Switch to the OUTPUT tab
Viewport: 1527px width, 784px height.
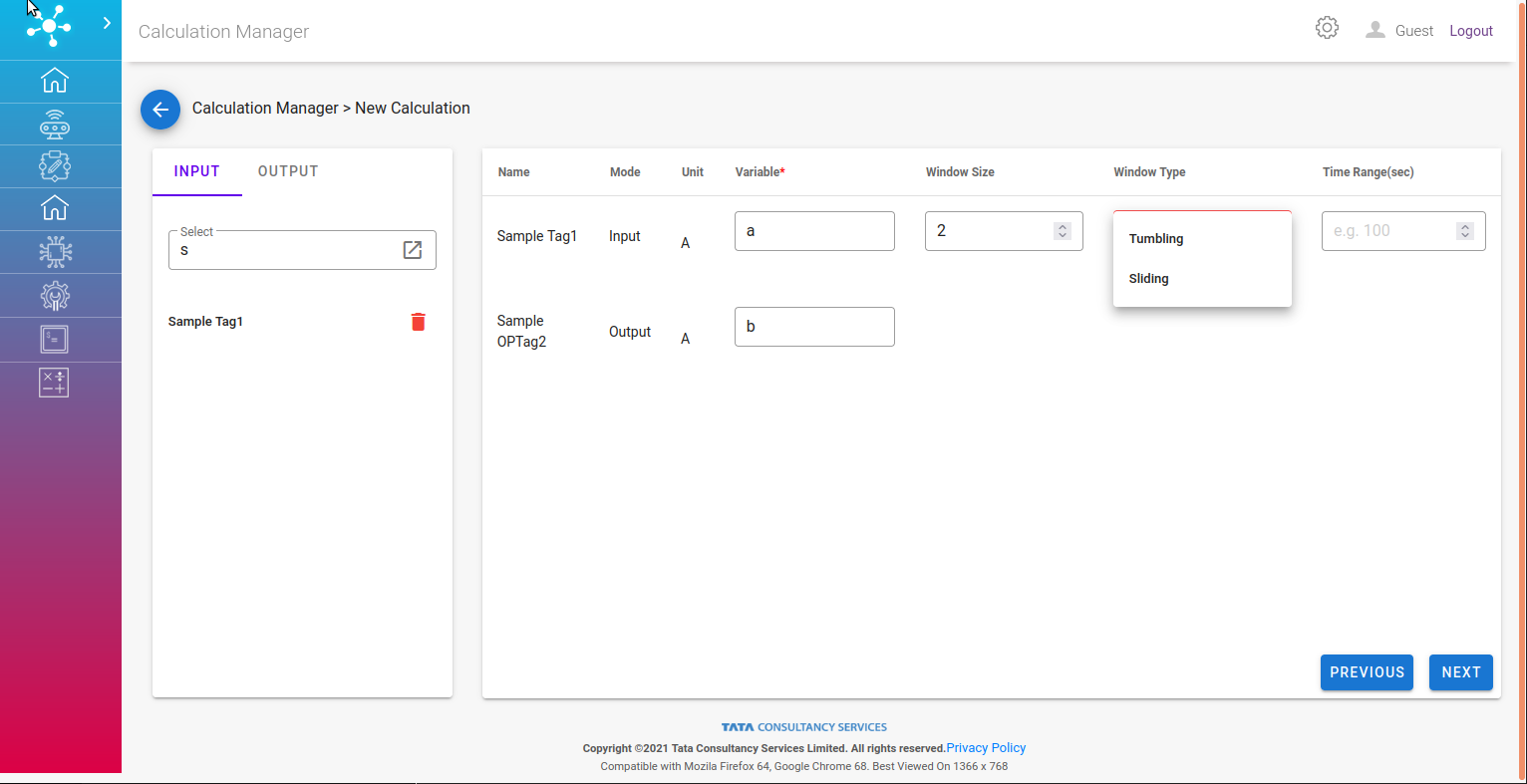tap(288, 171)
